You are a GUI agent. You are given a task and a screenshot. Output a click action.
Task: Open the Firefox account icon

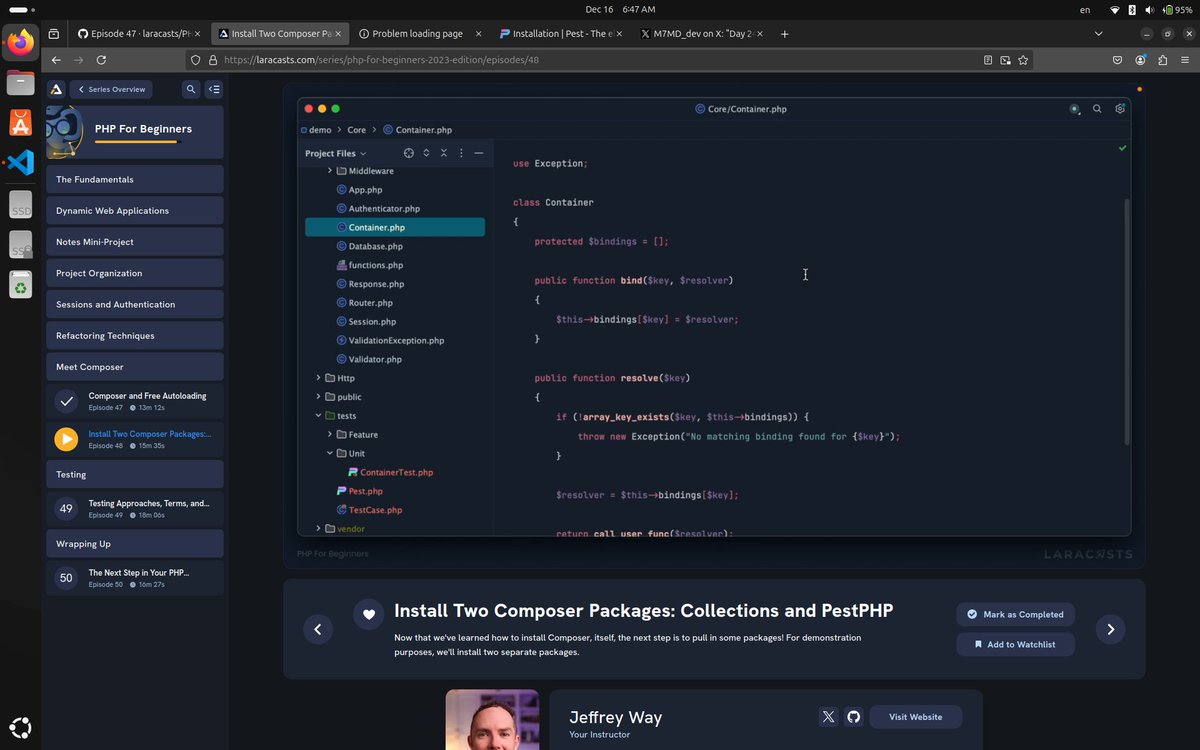pyautogui.click(x=1140, y=60)
